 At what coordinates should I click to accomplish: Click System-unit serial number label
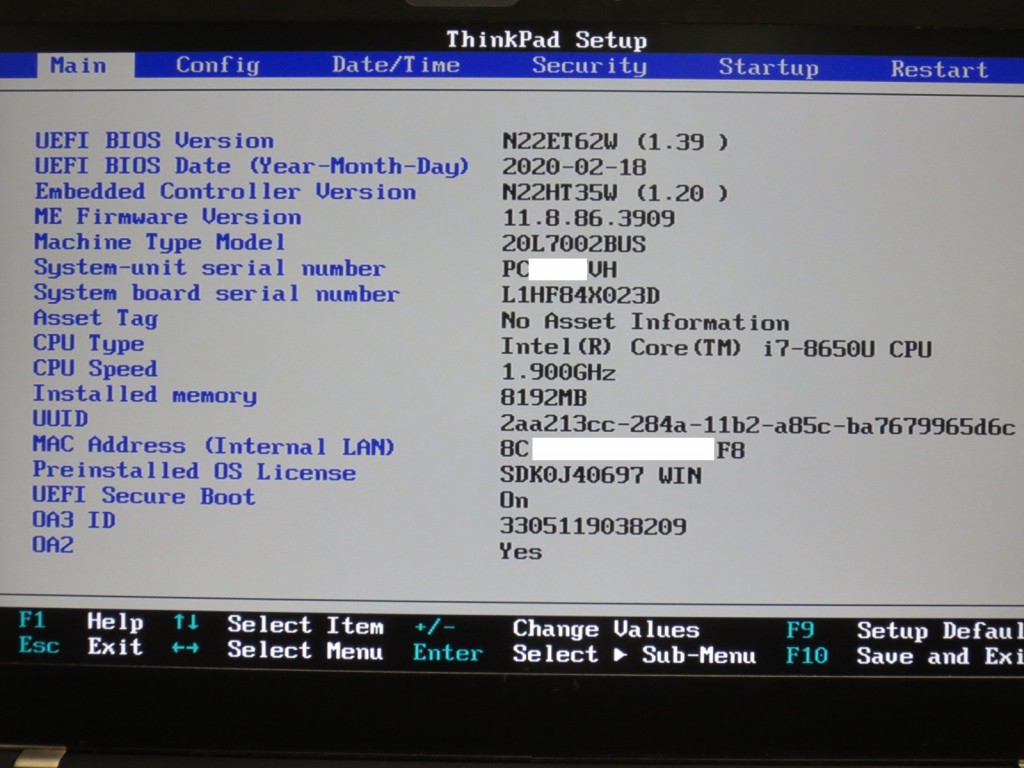[x=209, y=268]
